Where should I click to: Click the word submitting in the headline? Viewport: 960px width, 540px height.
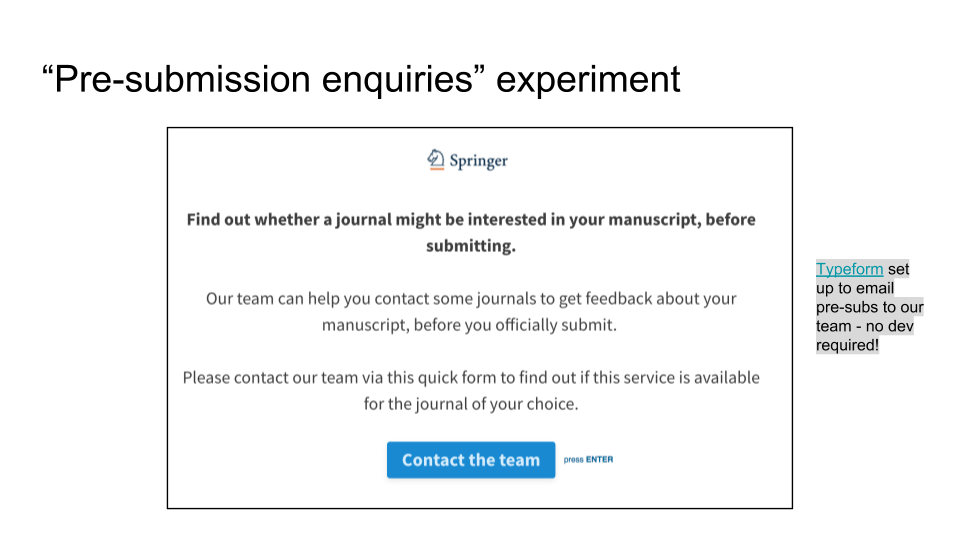(471, 246)
